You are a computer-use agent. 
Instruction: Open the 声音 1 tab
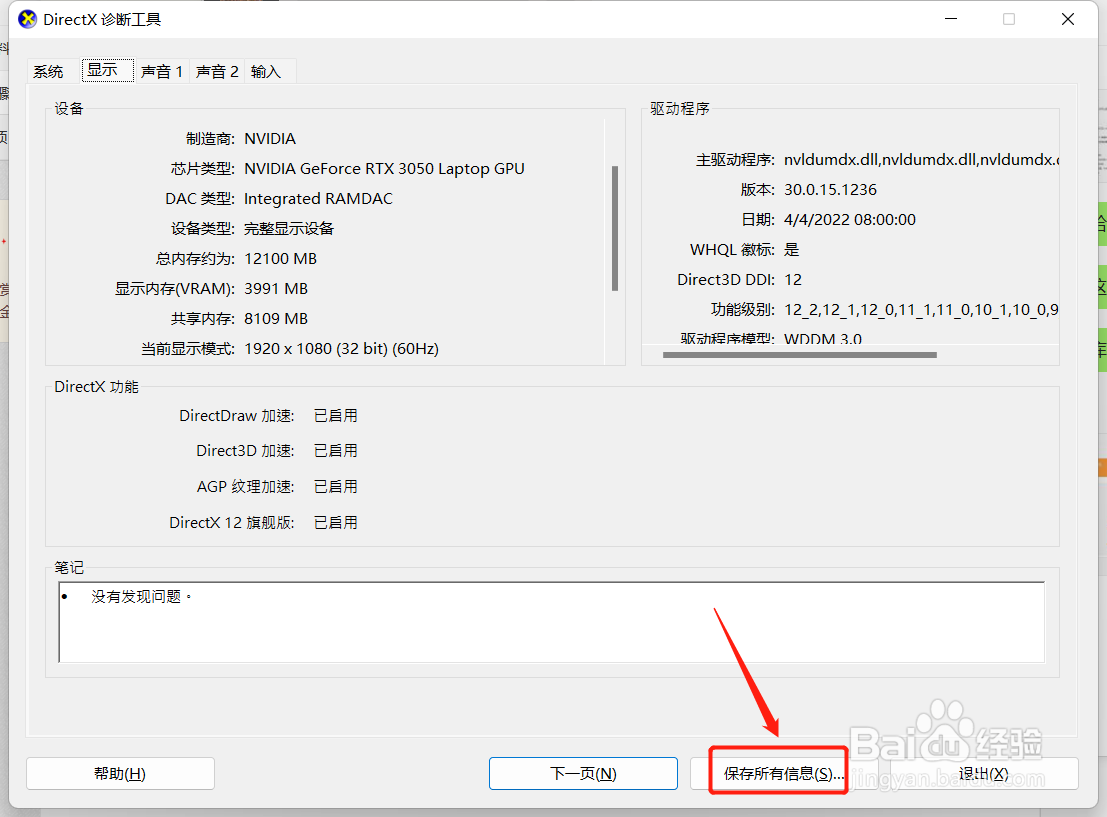pos(162,71)
